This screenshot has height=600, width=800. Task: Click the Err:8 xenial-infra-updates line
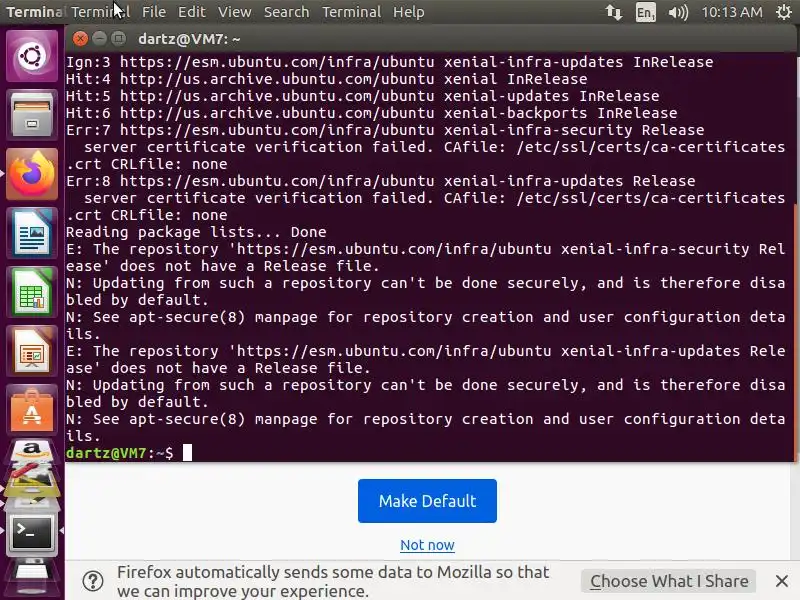click(381, 181)
